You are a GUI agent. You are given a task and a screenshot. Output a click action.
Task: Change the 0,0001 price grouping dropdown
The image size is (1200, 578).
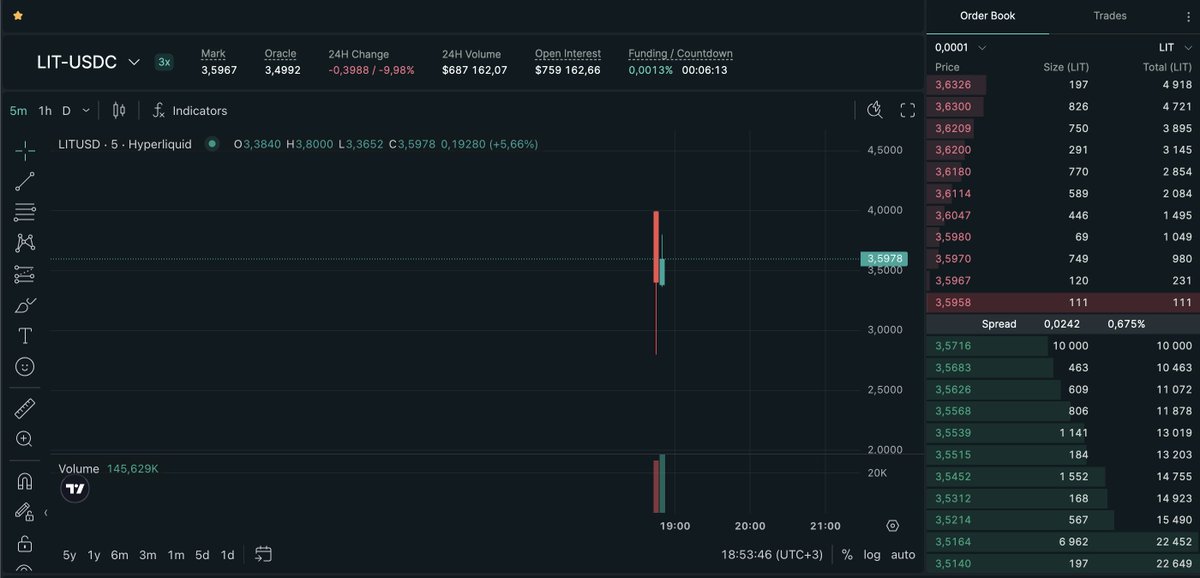tap(961, 47)
